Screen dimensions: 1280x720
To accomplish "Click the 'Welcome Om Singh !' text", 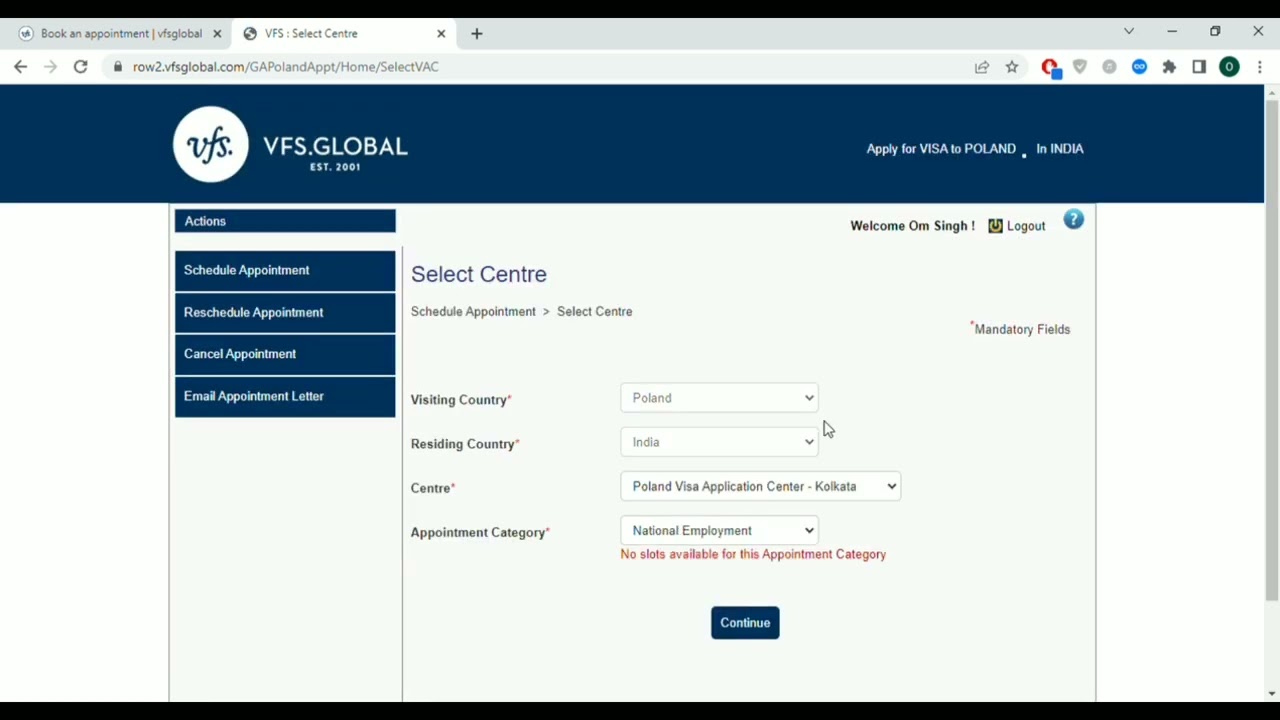I will point(912,226).
